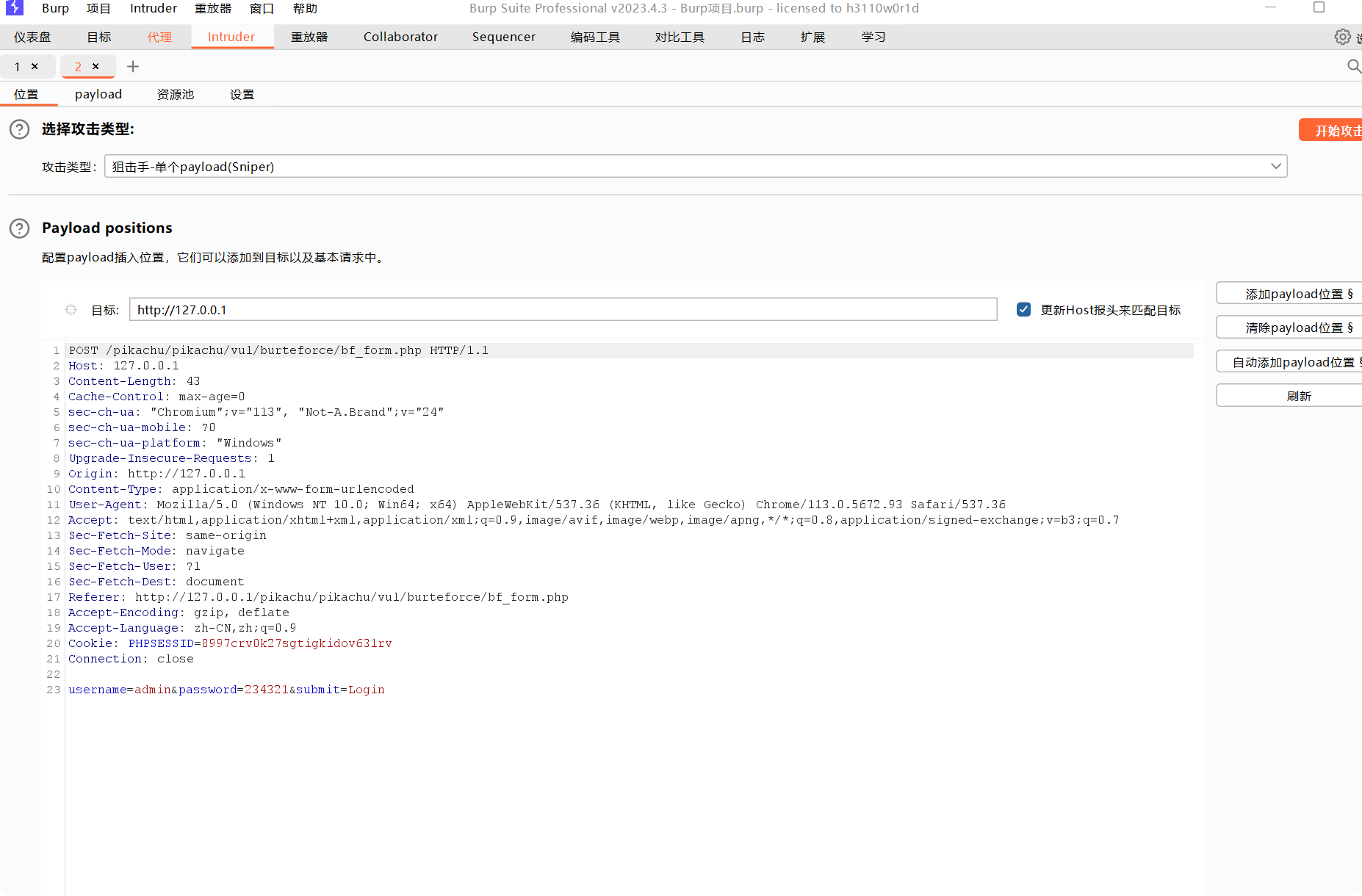
Task: Click the password value 234321
Action: 266,690
